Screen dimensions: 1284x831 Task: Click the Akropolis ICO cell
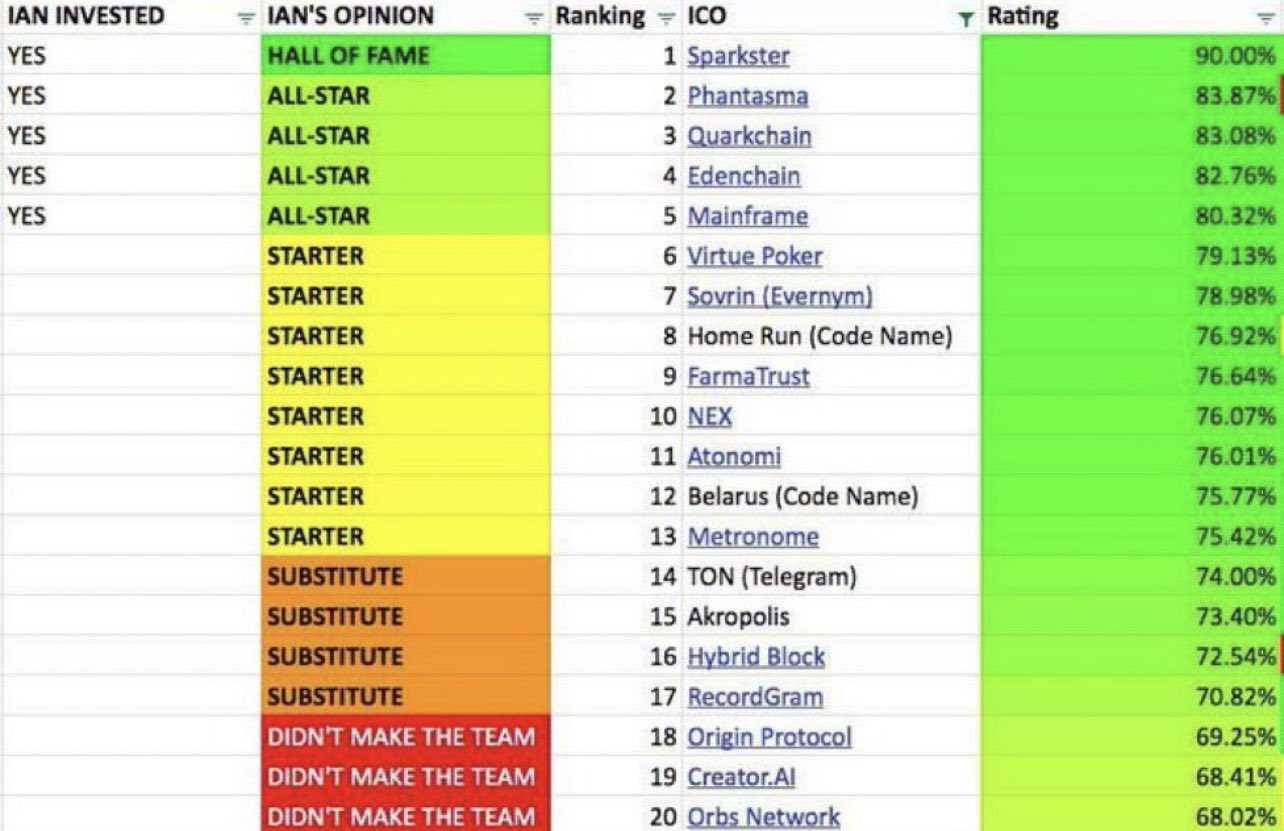click(x=738, y=617)
